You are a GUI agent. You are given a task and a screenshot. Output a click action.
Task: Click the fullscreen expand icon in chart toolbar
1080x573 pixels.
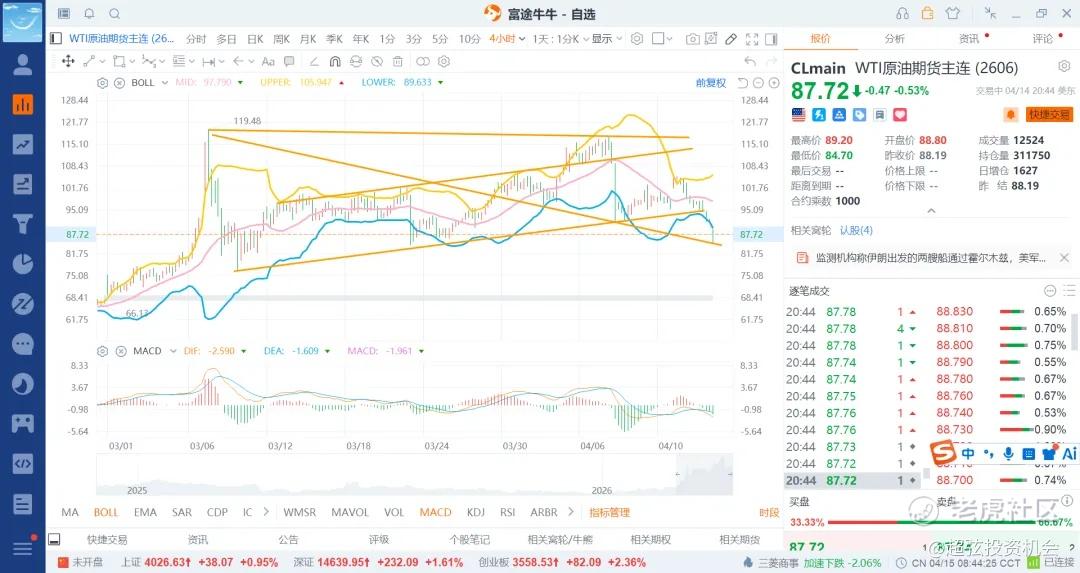752,39
